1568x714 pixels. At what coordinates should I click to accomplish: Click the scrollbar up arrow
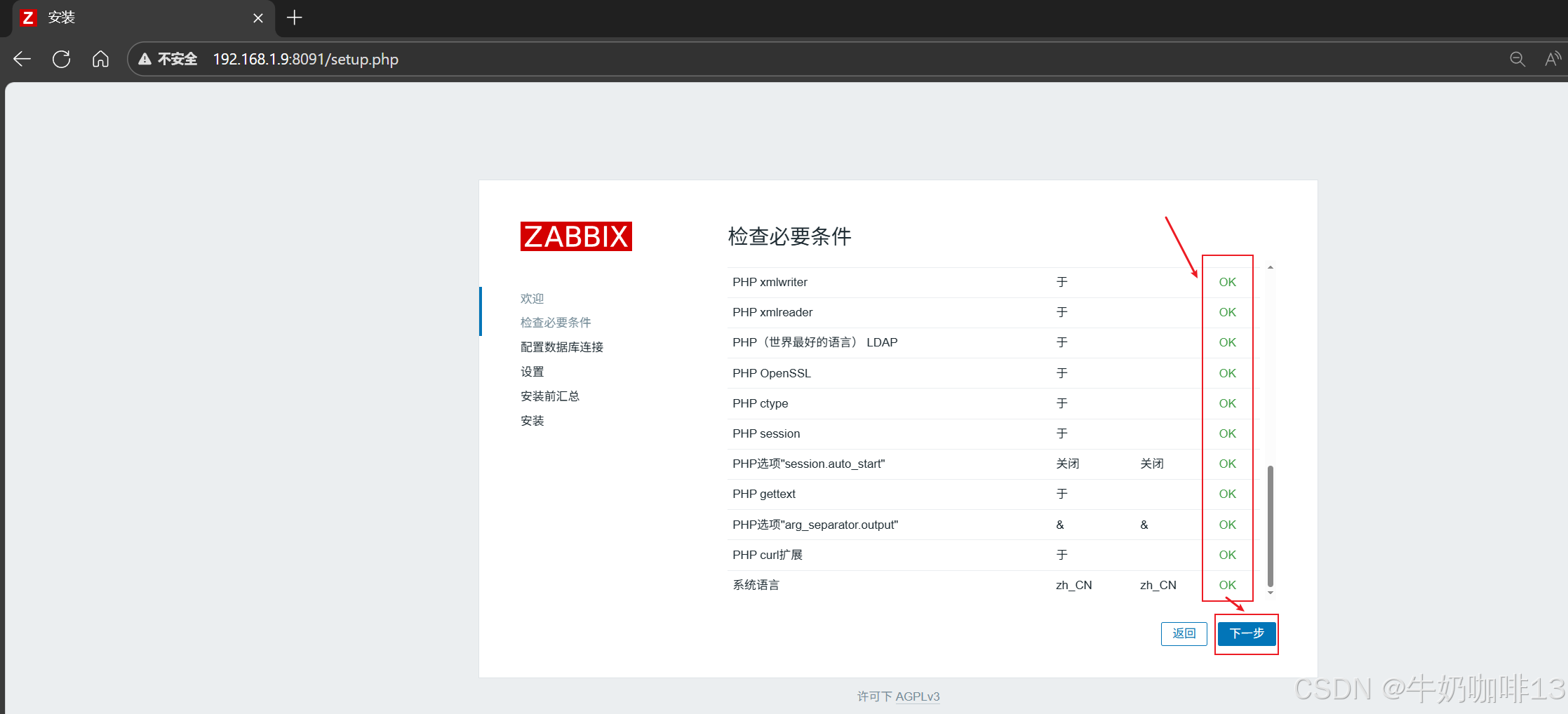(1271, 267)
